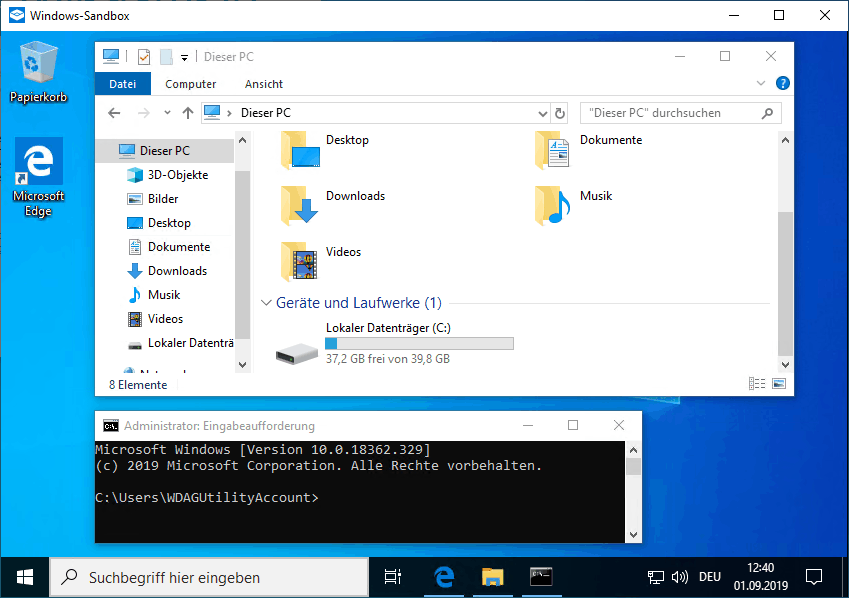
Task: Switch to details view in status bar
Action: click(x=757, y=384)
